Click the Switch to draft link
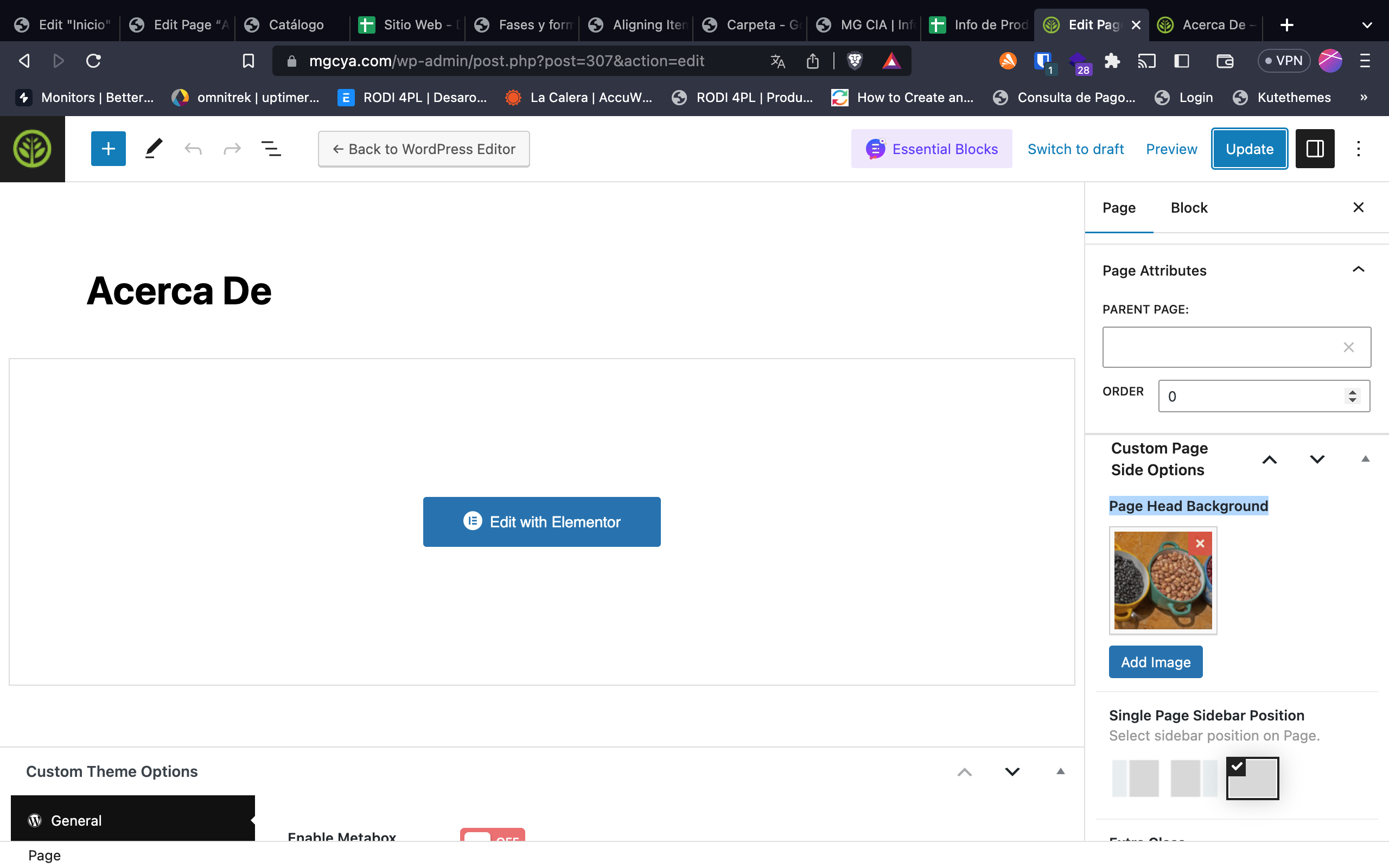The width and height of the screenshot is (1389, 868). pos(1075,149)
